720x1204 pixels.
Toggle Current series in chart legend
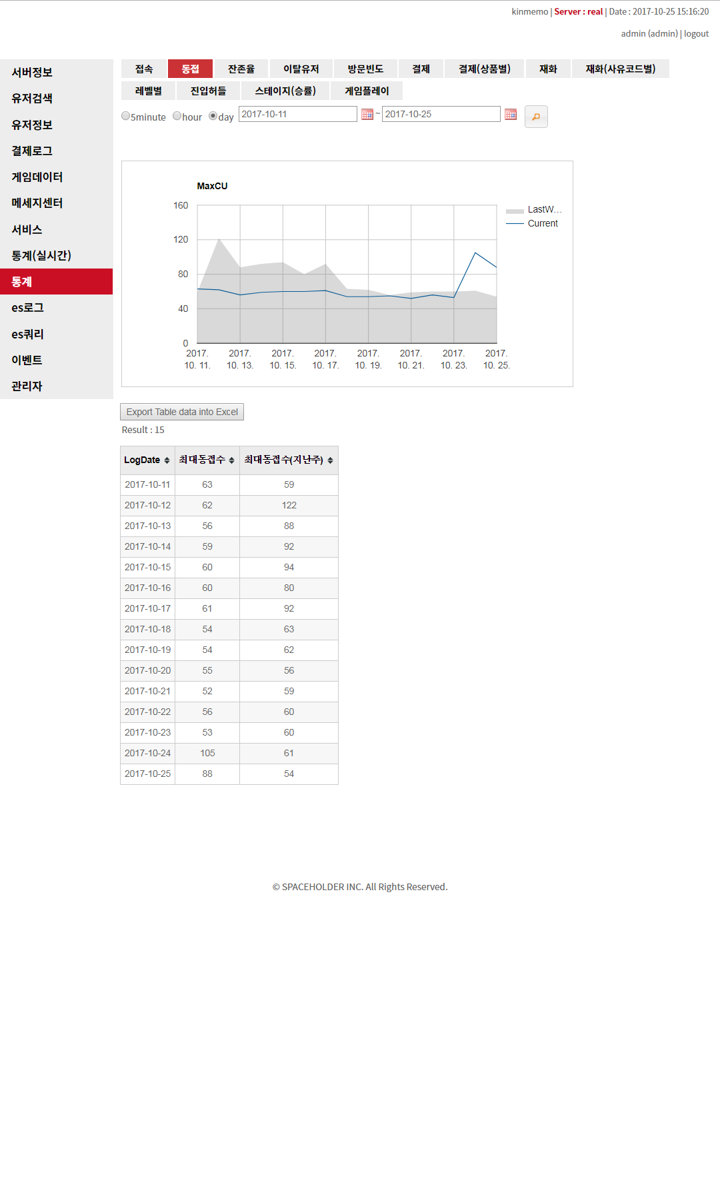click(x=533, y=224)
